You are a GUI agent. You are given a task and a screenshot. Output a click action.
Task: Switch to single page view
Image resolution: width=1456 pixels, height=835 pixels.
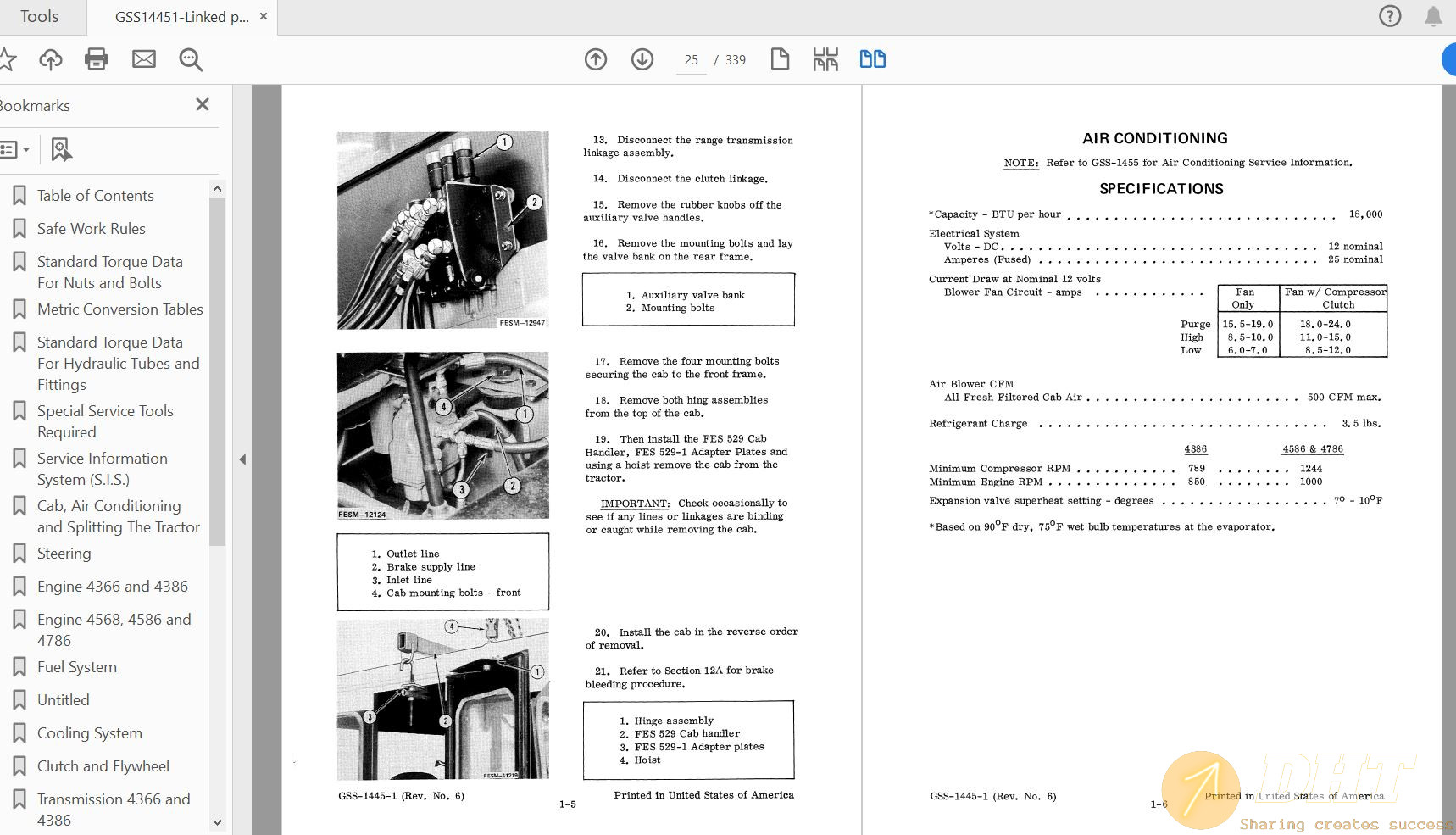pos(780,59)
